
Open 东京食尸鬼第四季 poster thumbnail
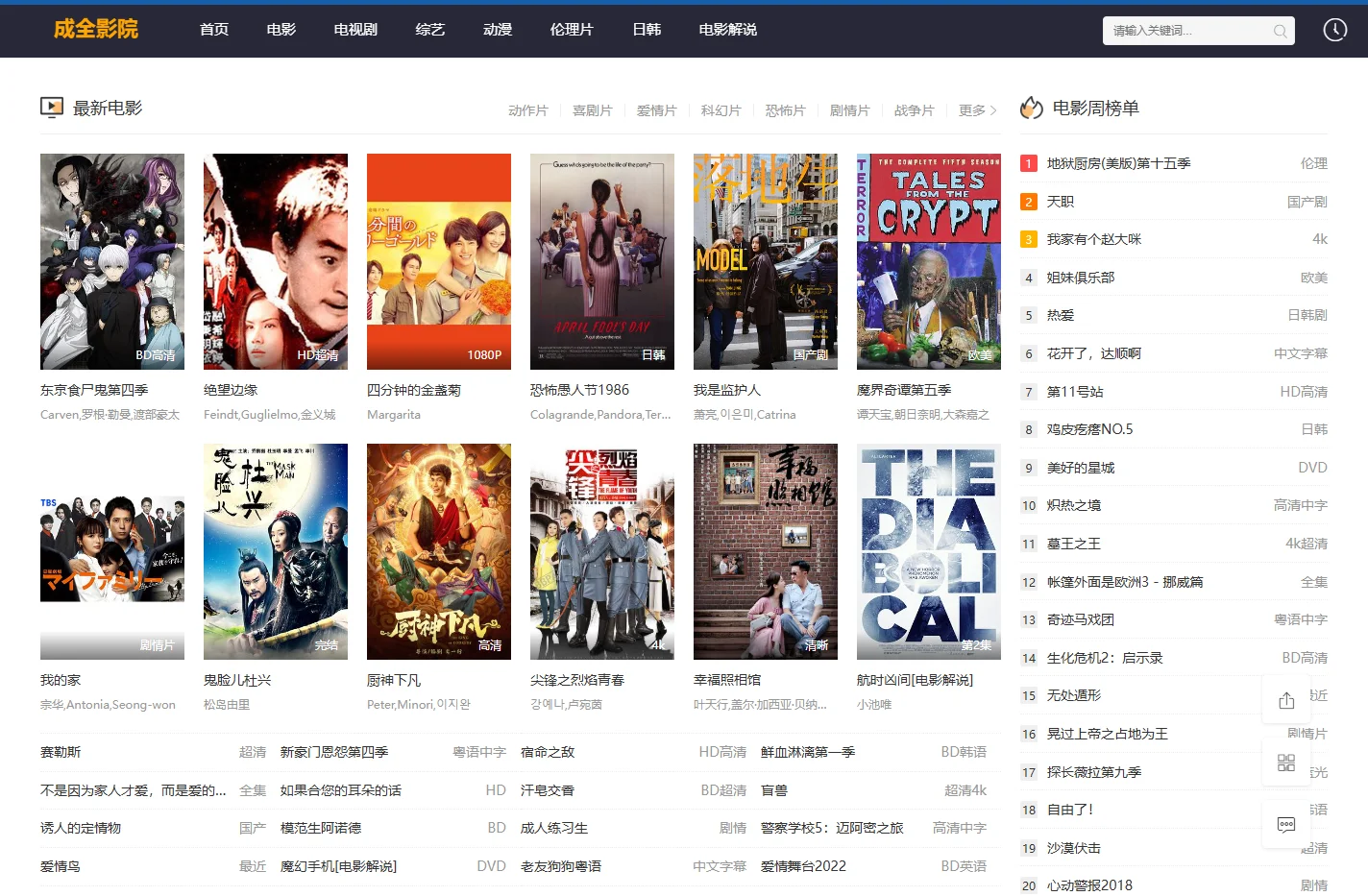[112, 261]
